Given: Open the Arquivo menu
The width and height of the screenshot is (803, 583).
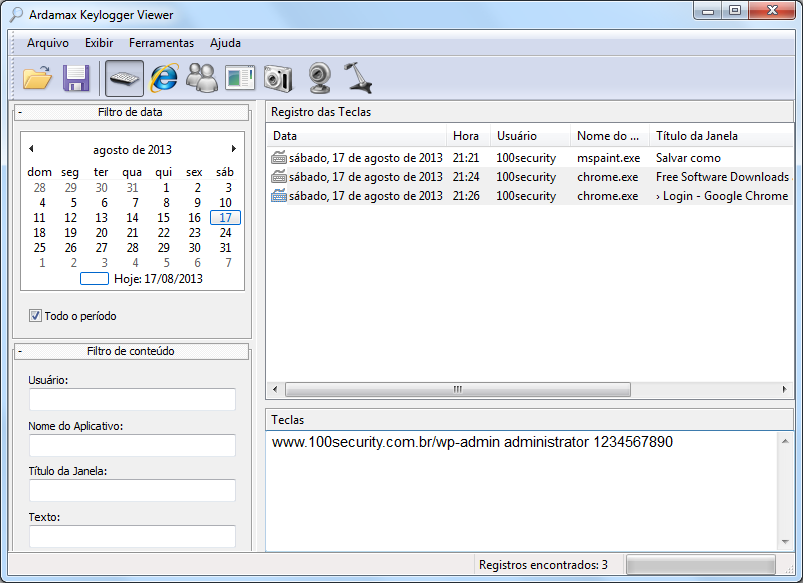Looking at the screenshot, I should point(48,43).
